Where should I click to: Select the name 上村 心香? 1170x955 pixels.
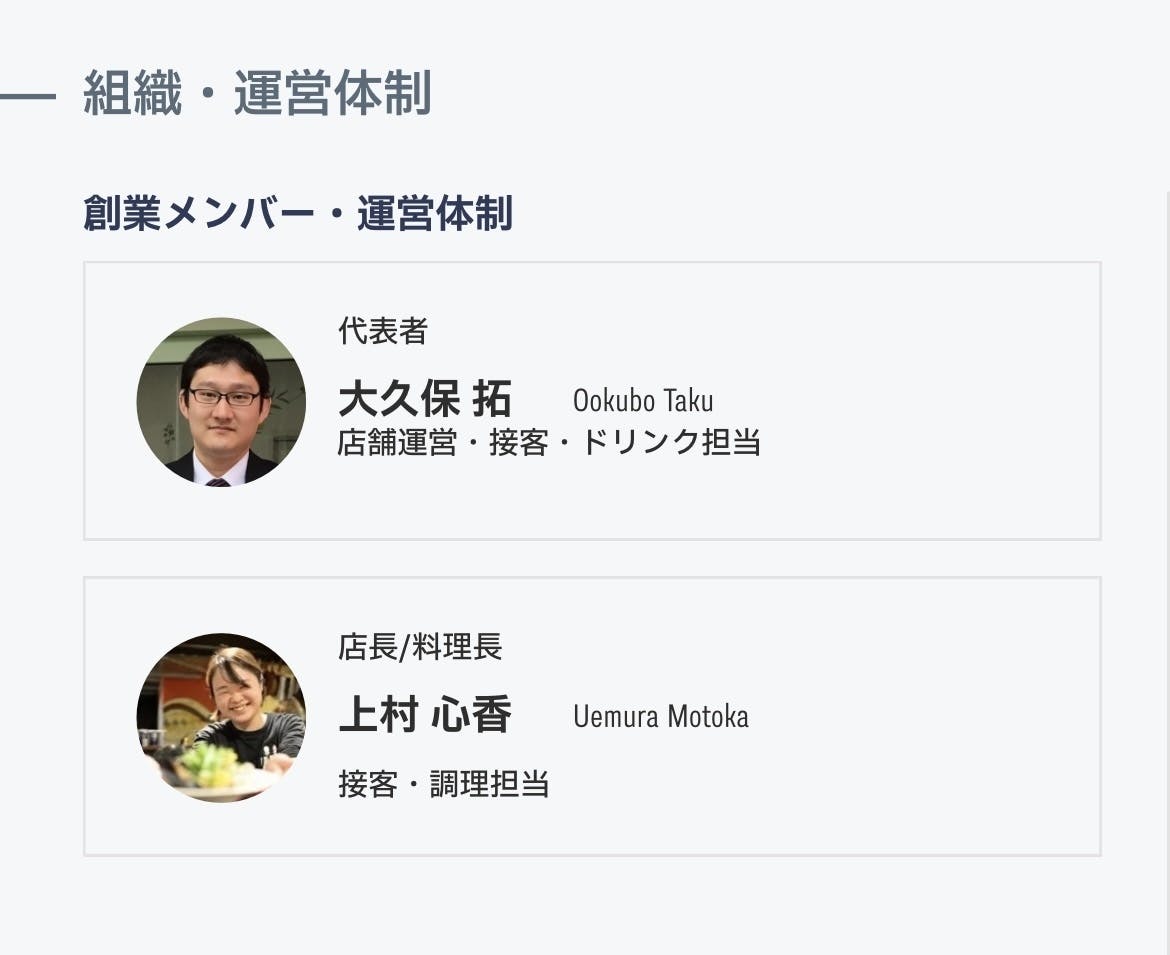425,715
